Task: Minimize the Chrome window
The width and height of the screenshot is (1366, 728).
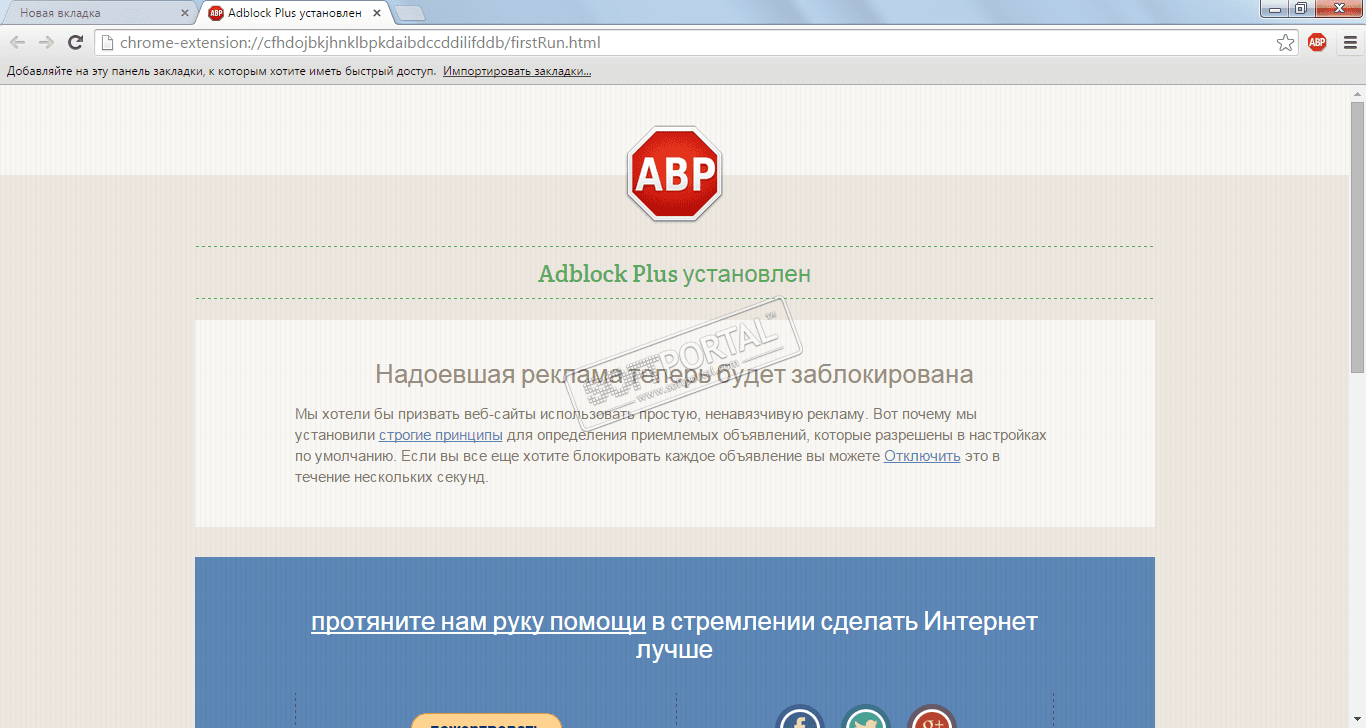Action: point(1273,8)
